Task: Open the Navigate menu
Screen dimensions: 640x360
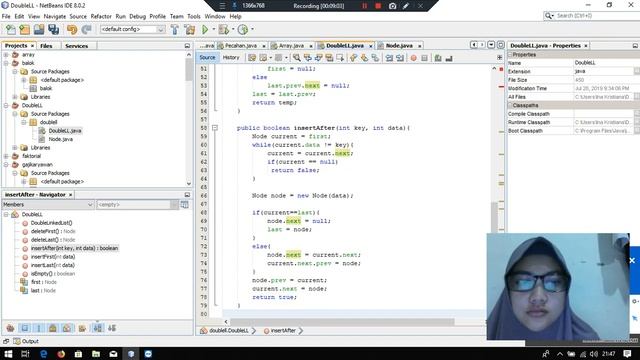Action: point(55,16)
